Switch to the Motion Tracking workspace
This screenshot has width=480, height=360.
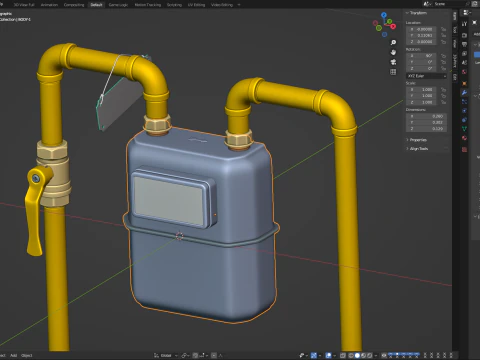click(x=147, y=5)
